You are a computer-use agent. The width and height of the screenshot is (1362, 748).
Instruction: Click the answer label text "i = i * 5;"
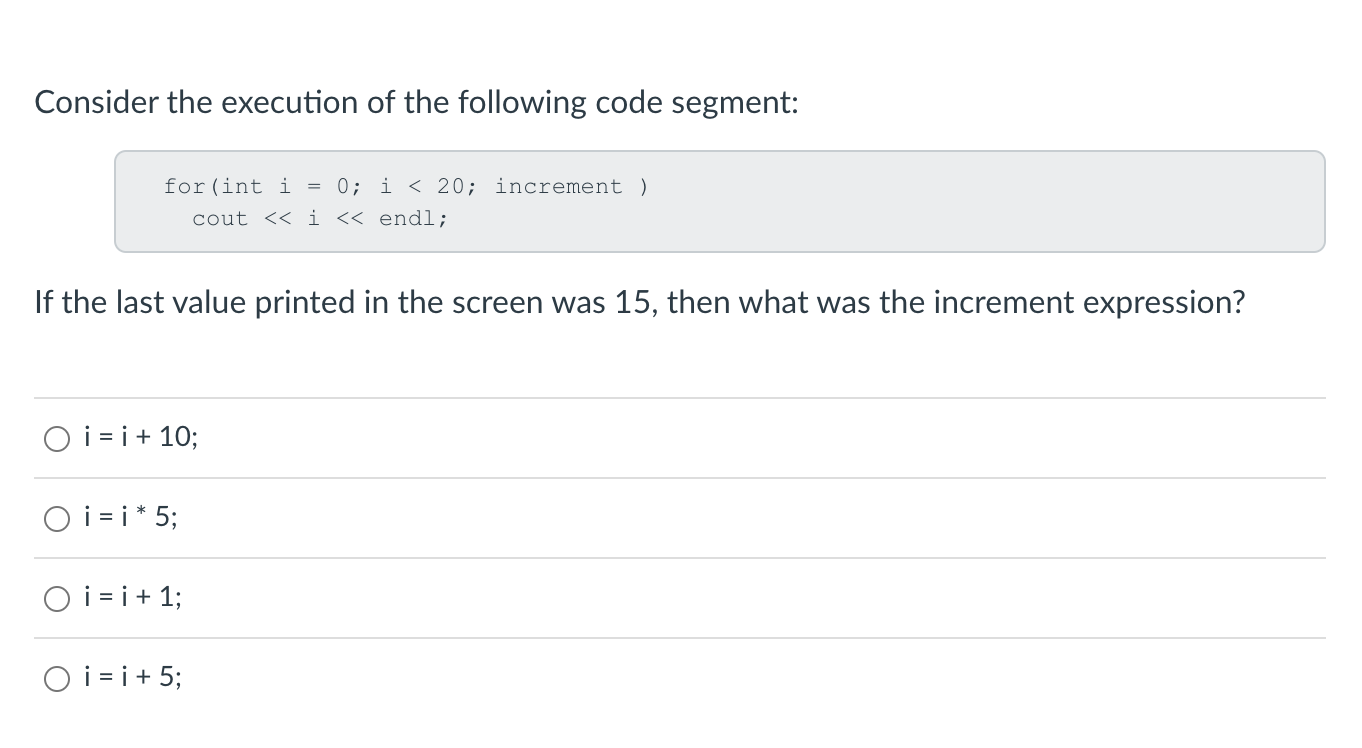(x=130, y=517)
